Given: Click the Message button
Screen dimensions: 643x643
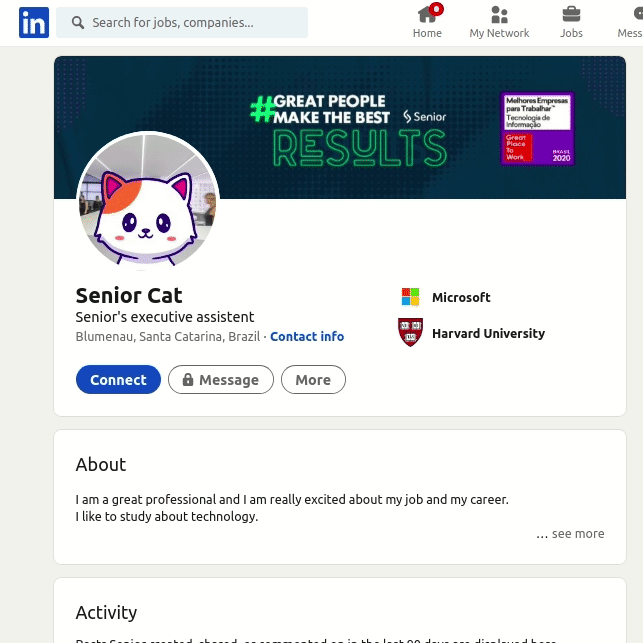Looking at the screenshot, I should click(x=220, y=380).
